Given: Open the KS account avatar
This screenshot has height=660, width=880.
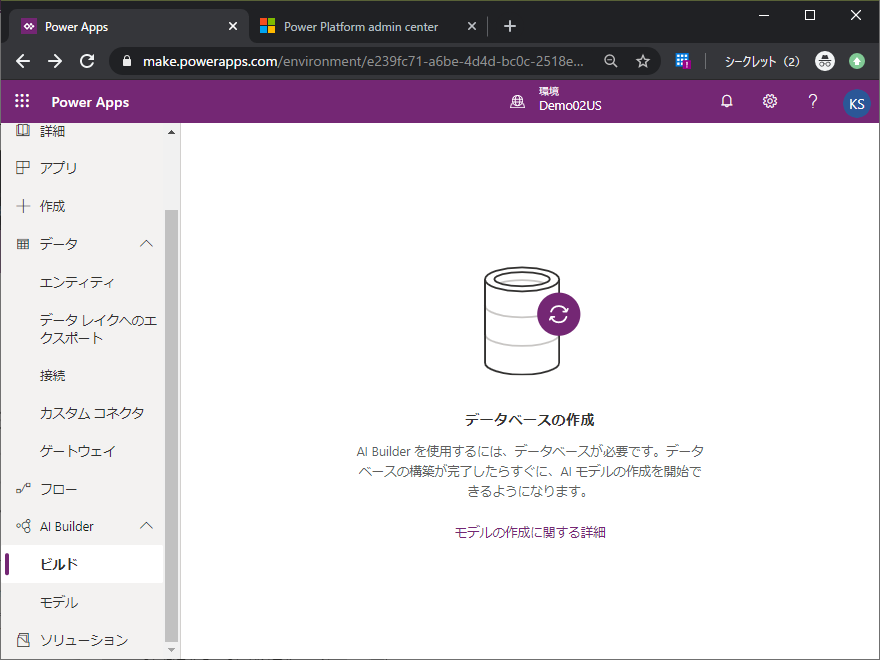Looking at the screenshot, I should click(x=856, y=103).
